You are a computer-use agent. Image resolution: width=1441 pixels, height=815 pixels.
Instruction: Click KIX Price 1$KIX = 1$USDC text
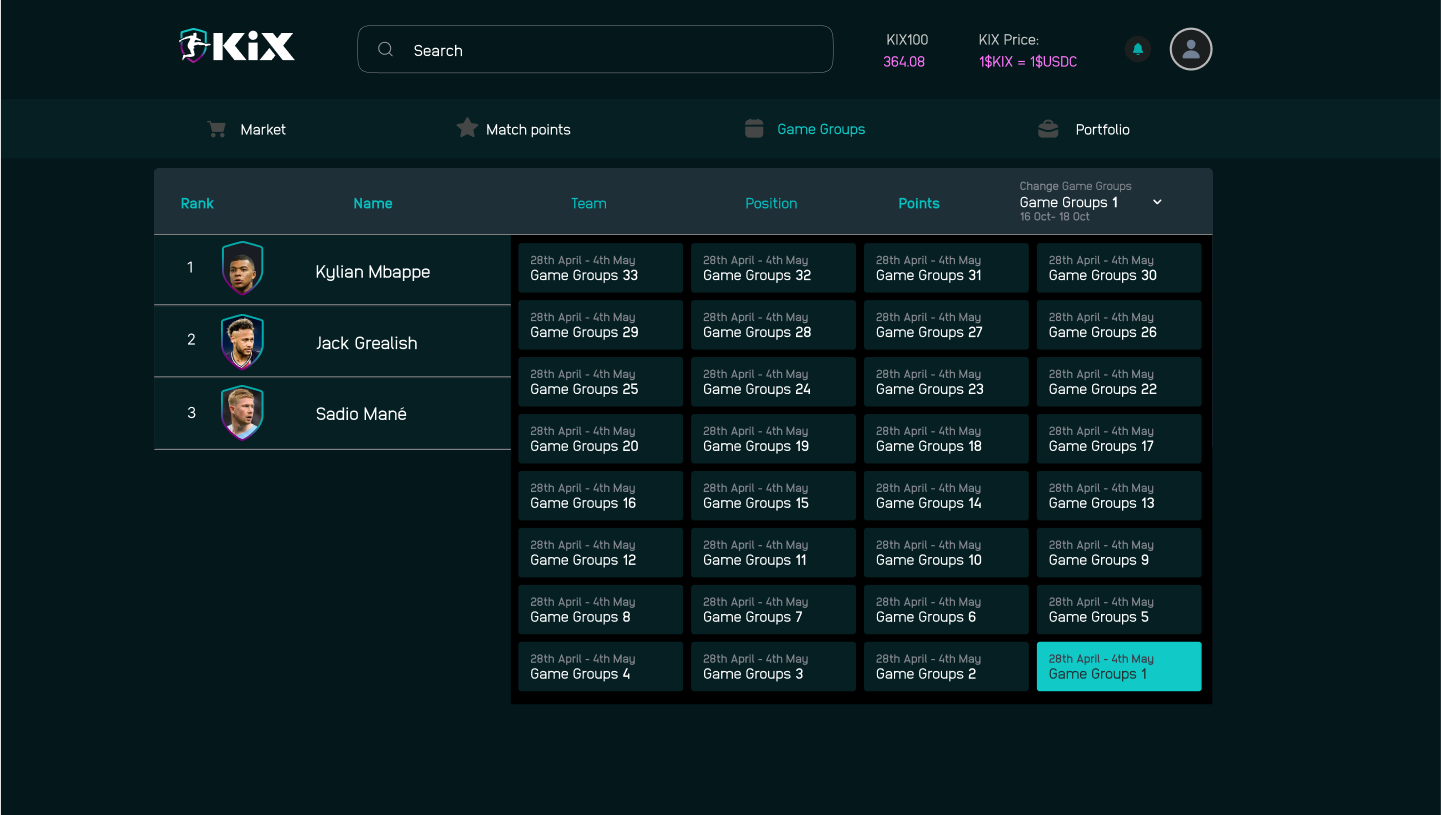point(1028,62)
